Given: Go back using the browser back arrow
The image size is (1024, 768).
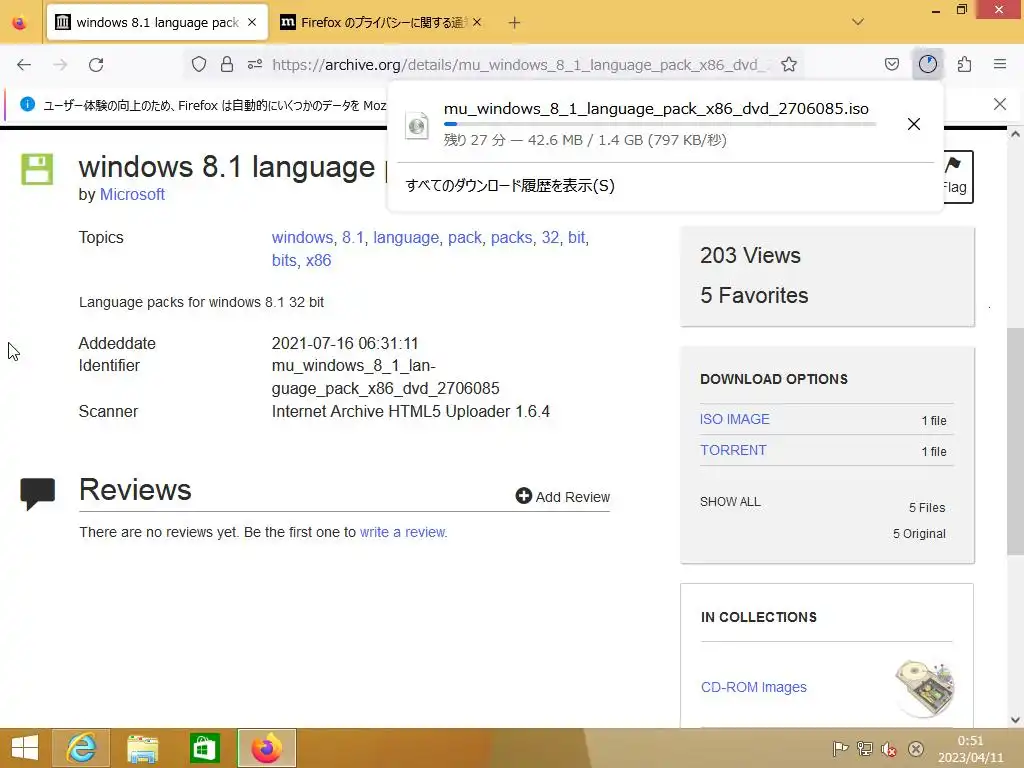Looking at the screenshot, I should point(24,65).
